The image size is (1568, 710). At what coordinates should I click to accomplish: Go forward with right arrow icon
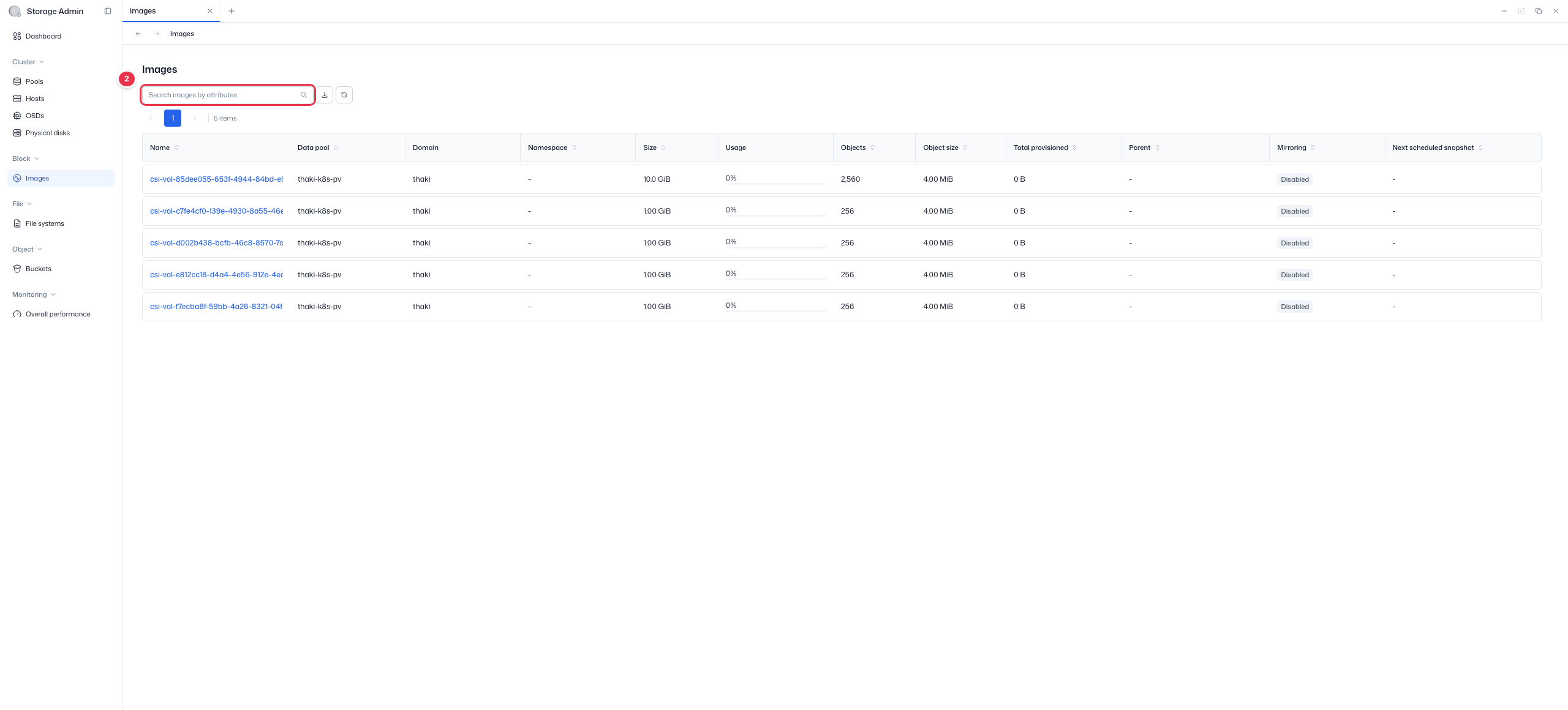[157, 34]
